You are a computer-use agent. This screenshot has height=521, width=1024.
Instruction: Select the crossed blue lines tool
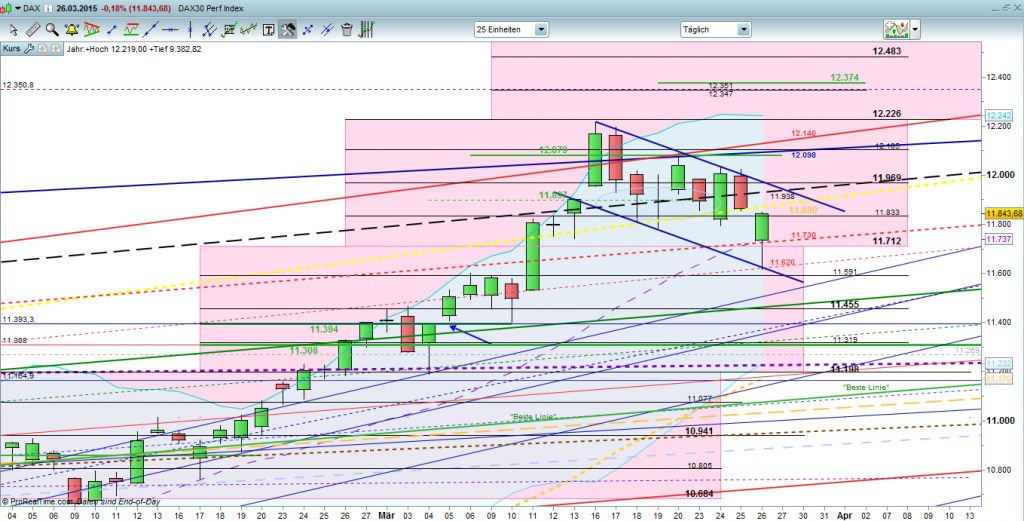(x=327, y=29)
